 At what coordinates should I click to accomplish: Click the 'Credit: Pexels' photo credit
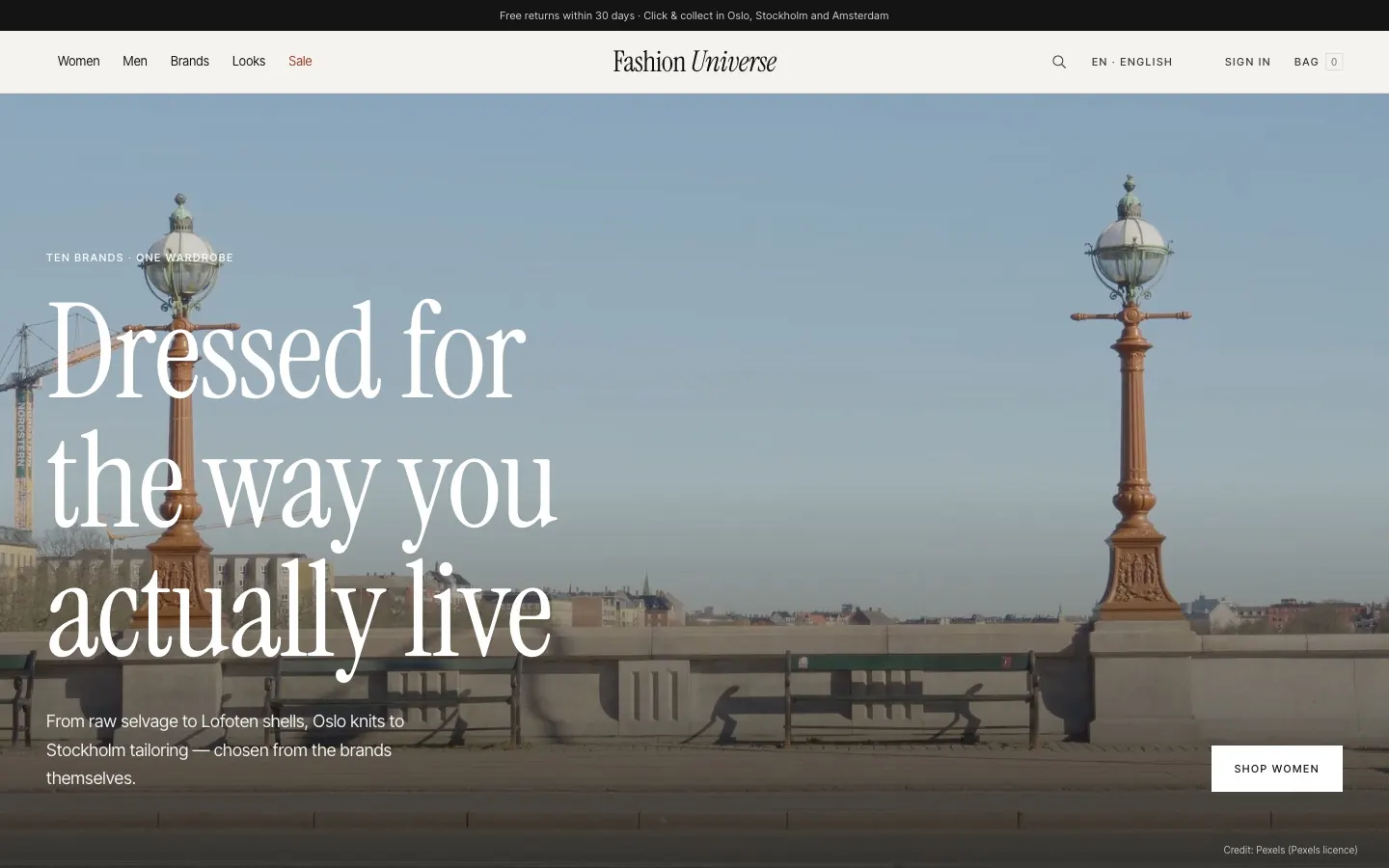[x=1291, y=850]
